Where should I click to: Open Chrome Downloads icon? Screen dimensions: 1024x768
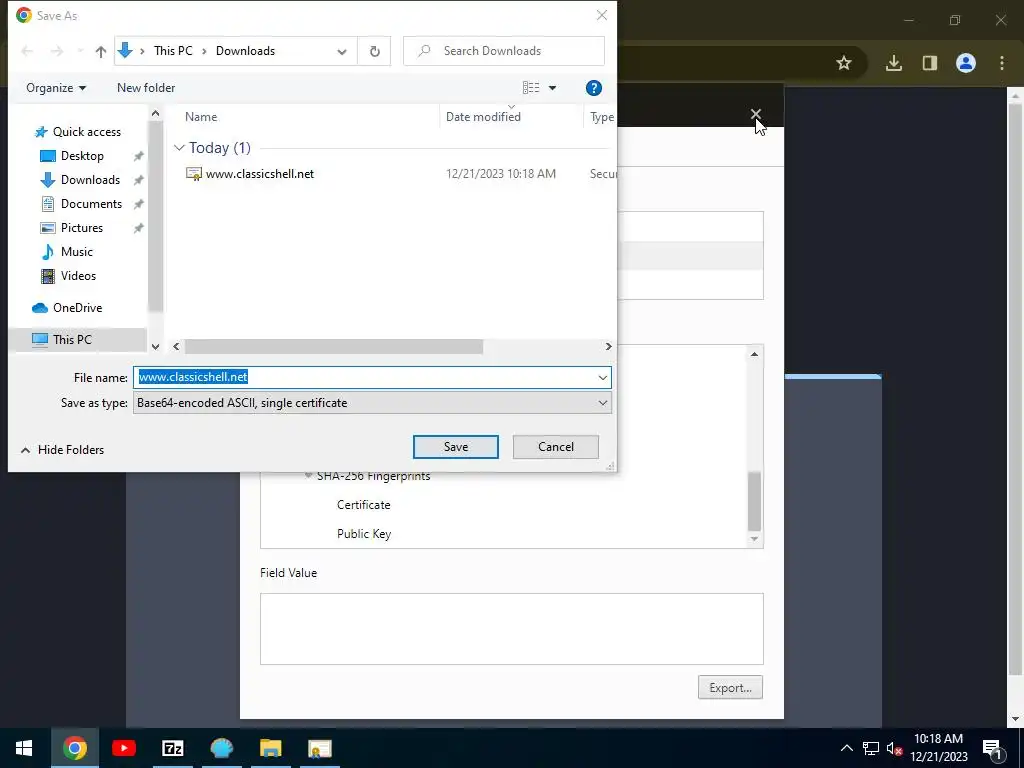pos(893,63)
